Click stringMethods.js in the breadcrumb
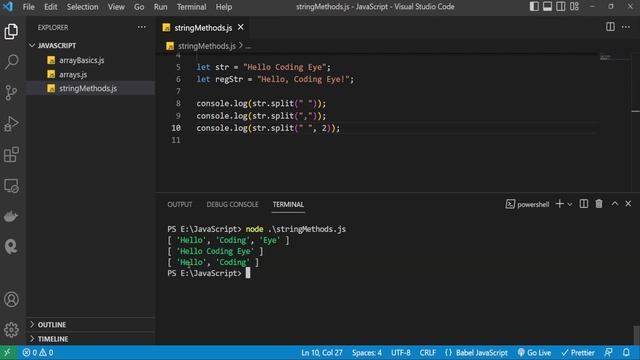 207,46
